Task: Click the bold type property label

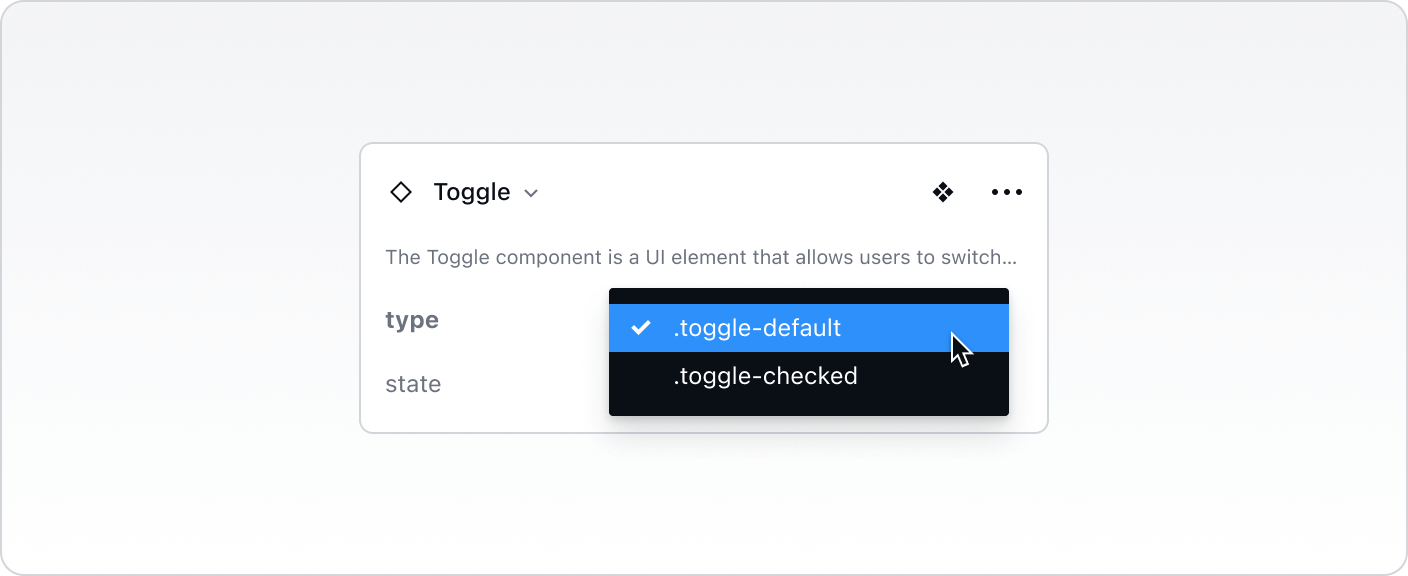Action: click(x=412, y=320)
